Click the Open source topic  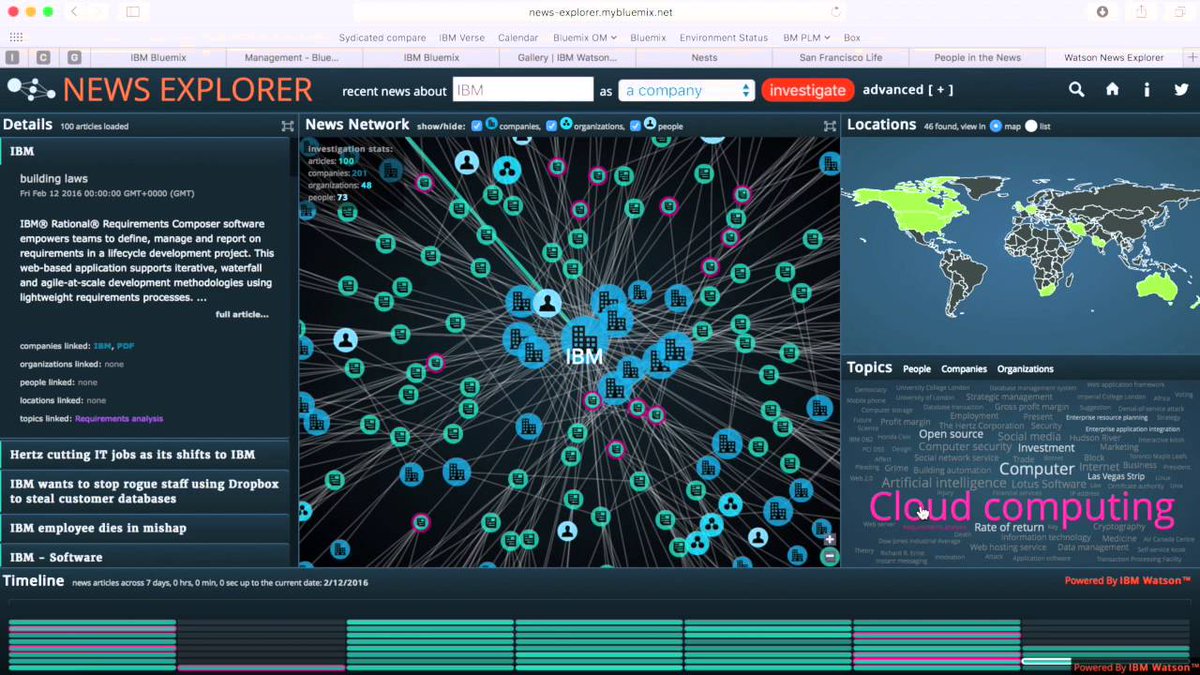(950, 434)
